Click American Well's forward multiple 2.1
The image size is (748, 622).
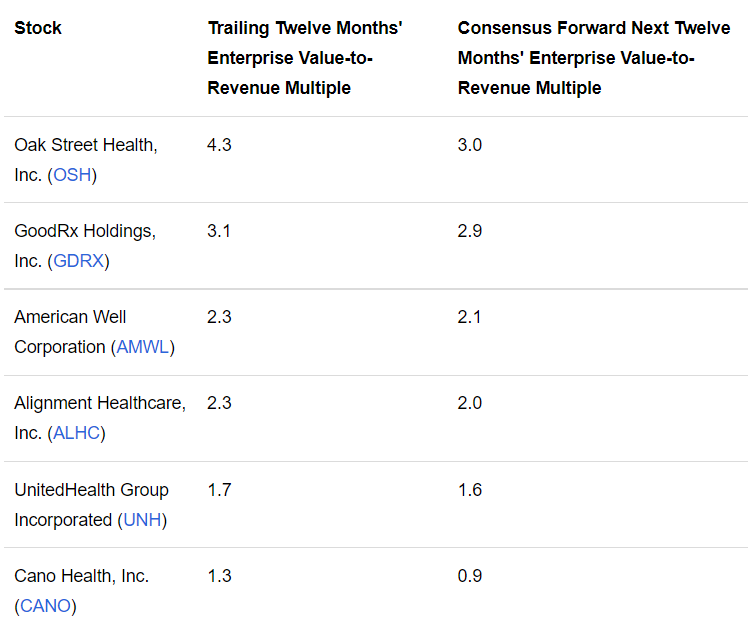[x=470, y=317]
